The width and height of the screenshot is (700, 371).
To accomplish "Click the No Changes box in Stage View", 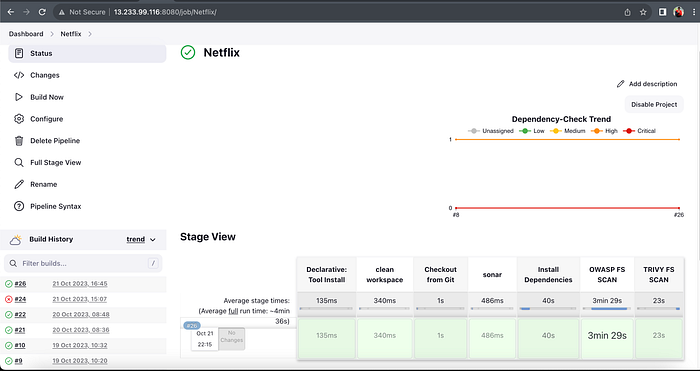I will [232, 339].
